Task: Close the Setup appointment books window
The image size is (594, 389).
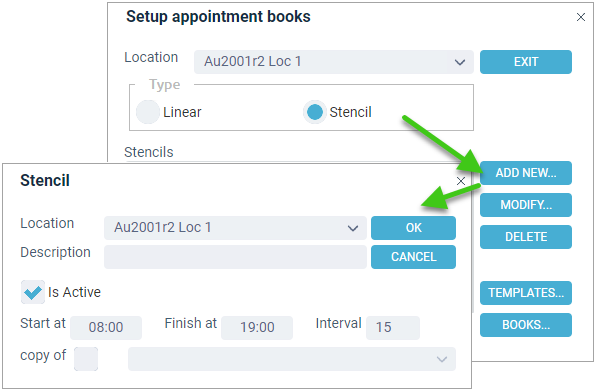Action: click(581, 17)
